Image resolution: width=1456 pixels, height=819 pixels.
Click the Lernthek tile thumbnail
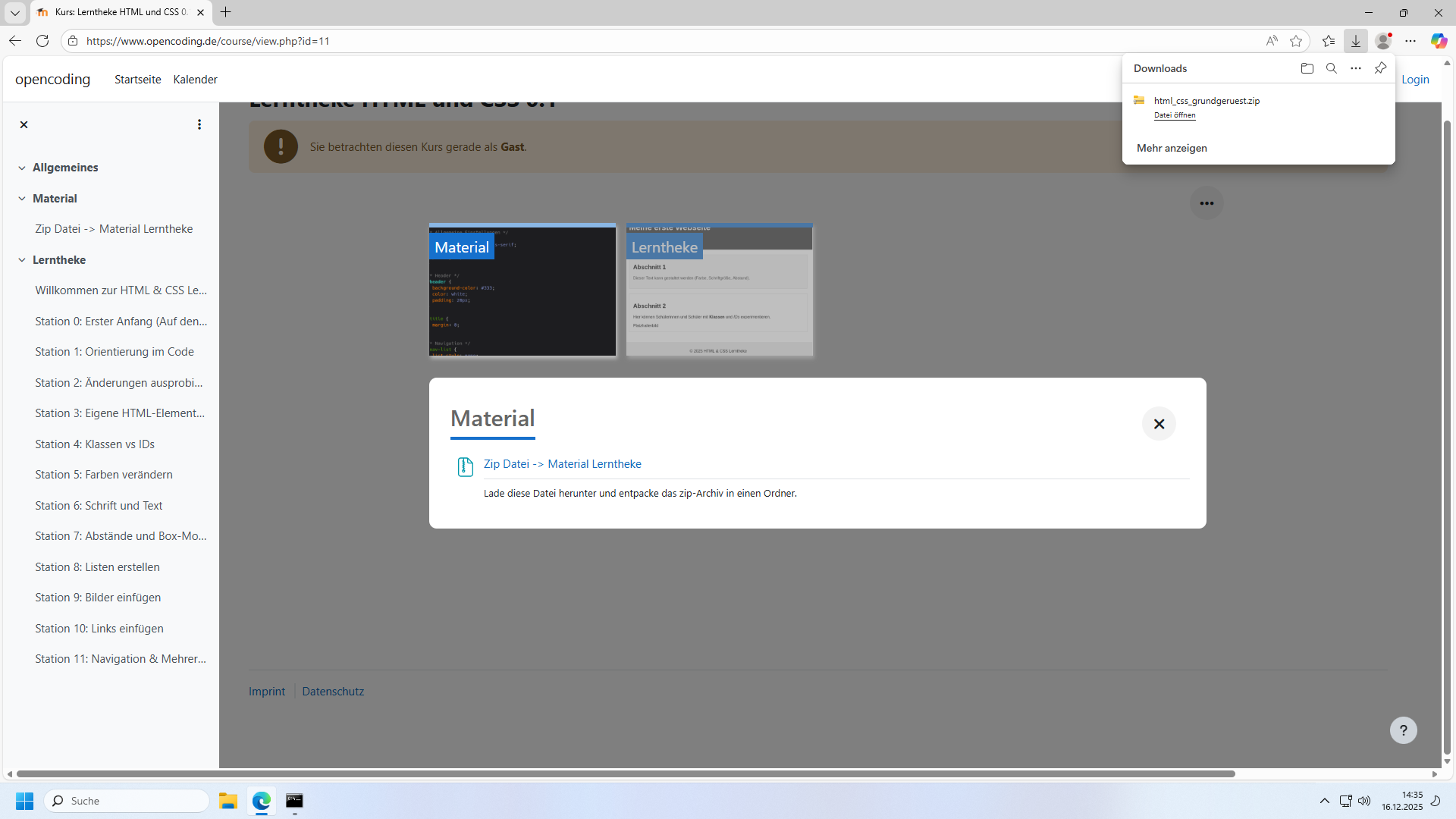(x=719, y=290)
